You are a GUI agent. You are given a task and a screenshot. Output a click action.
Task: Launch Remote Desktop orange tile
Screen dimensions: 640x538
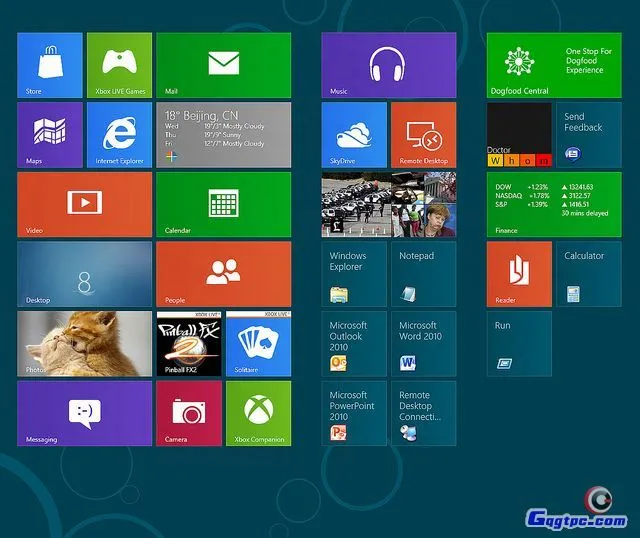423,135
